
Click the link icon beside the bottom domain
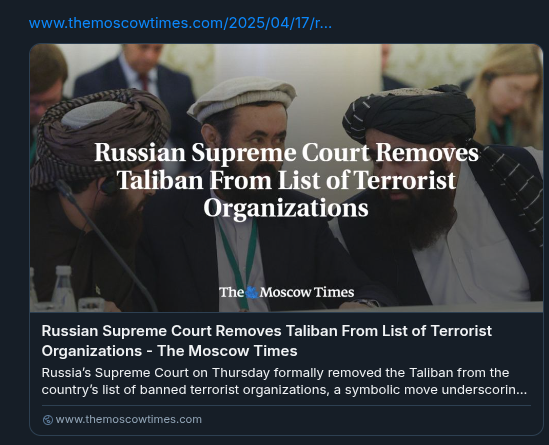(48, 420)
